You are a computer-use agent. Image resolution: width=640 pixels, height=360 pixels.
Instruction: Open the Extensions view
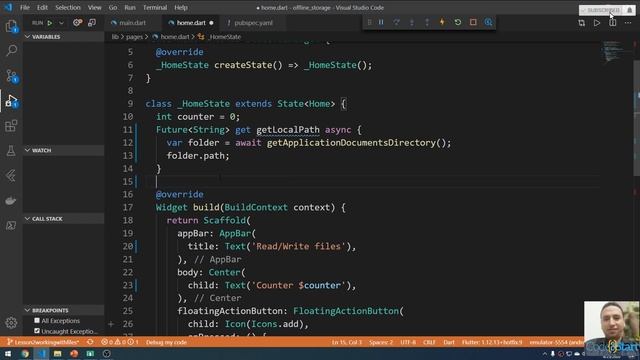(11, 126)
